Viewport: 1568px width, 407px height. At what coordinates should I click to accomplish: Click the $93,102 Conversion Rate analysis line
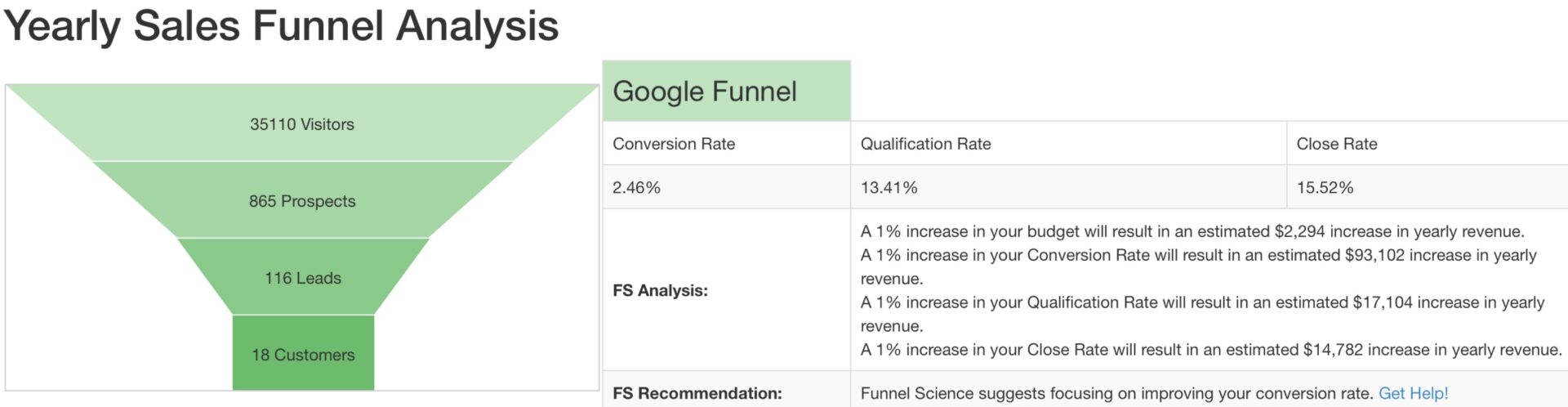(x=1199, y=266)
